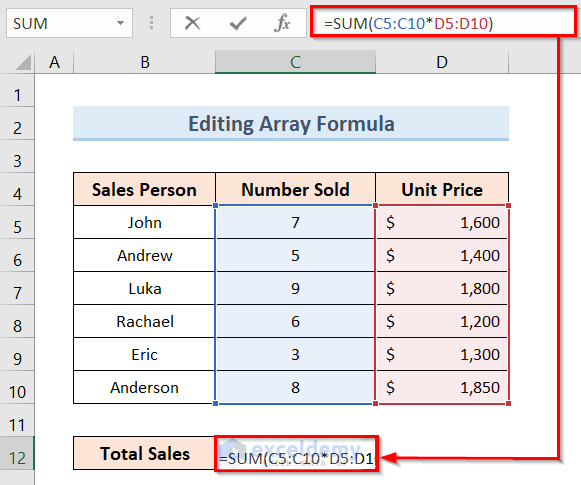Open the Name Box dropdown arrow
Screen dimensions: 581x485
[120, 23]
